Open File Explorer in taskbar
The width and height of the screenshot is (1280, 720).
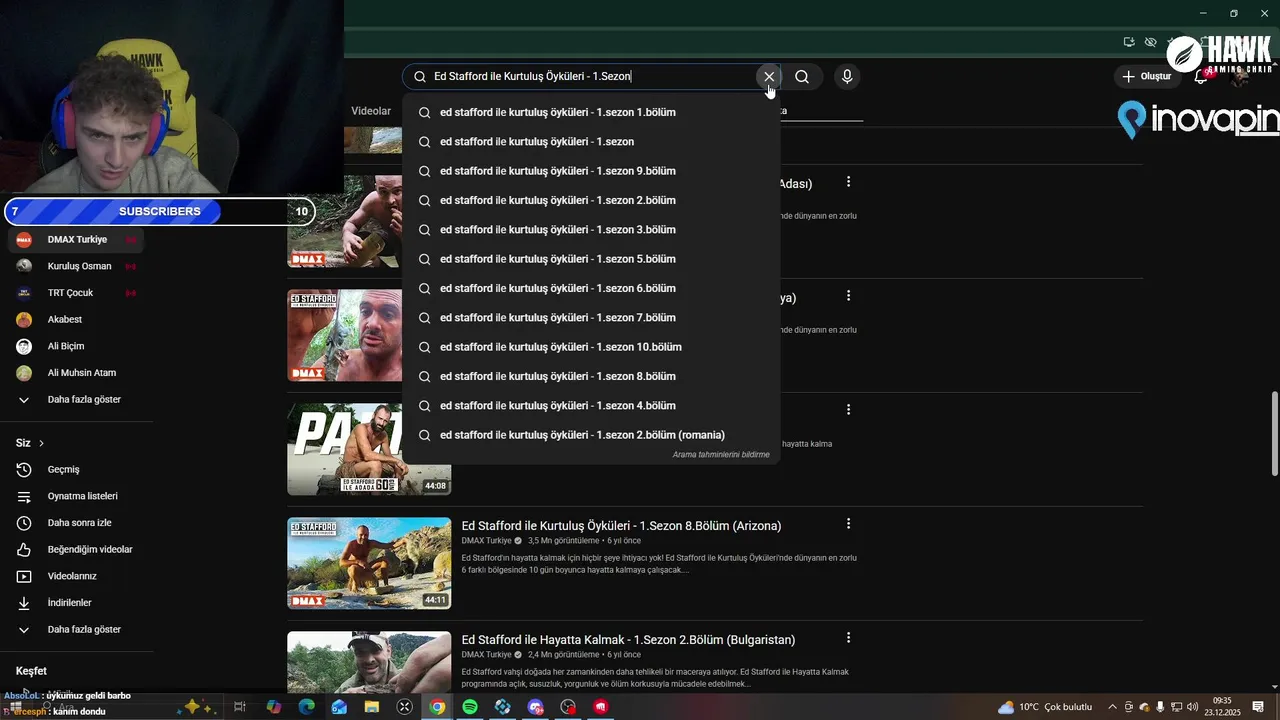(x=372, y=707)
